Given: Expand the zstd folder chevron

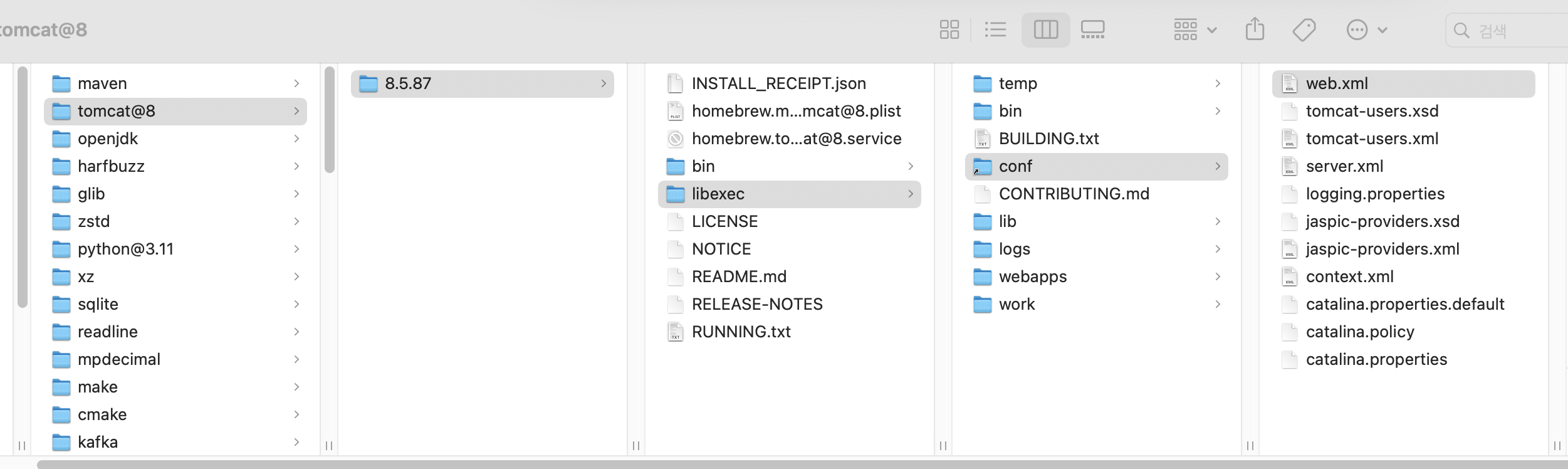Looking at the screenshot, I should click(296, 221).
